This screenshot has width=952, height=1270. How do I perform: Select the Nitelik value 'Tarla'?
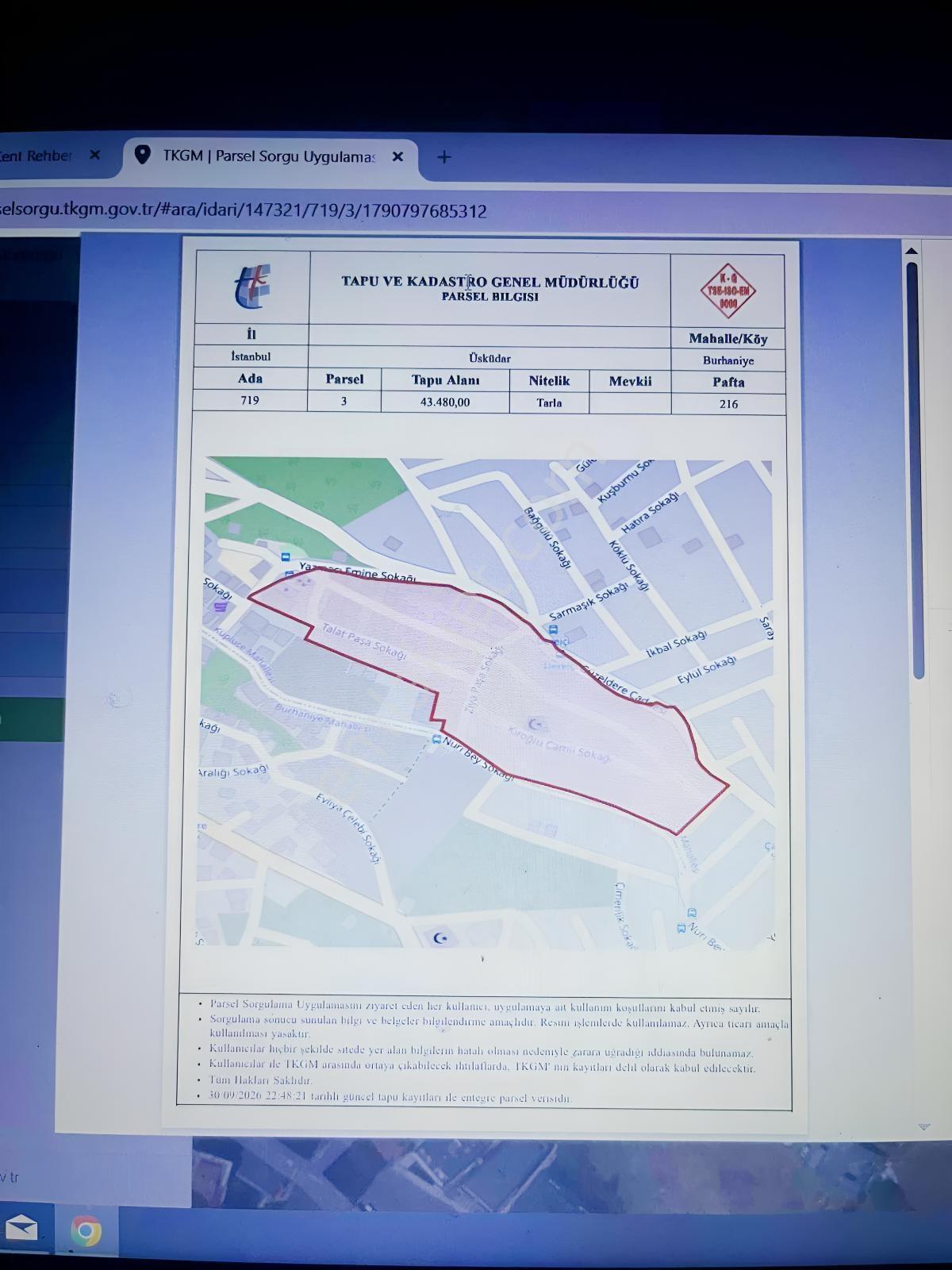(549, 402)
